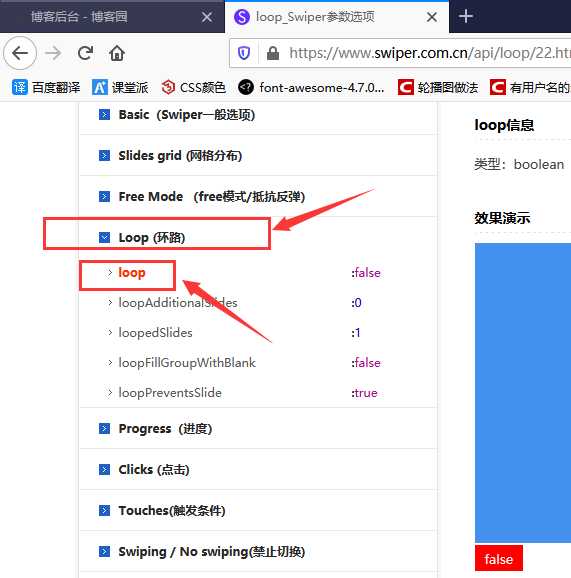Click the :true value for loopPreventsSlide

click(364, 393)
